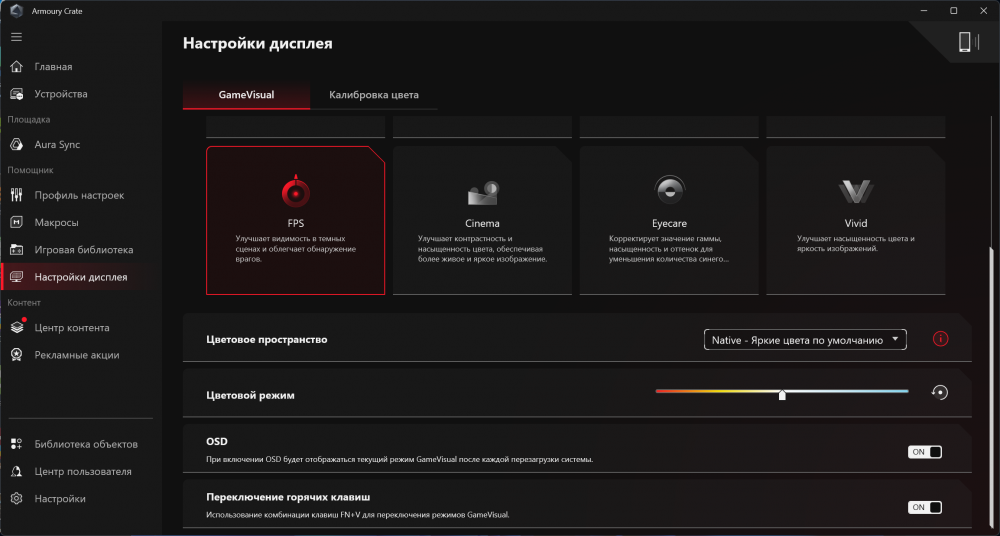
Task: Choose the Eyecare display mode card
Action: (669, 220)
